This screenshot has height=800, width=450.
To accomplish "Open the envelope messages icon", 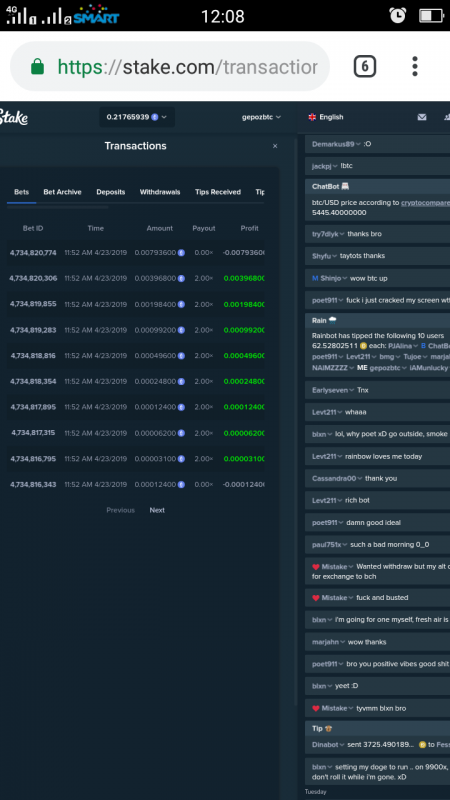I will tap(422, 117).
